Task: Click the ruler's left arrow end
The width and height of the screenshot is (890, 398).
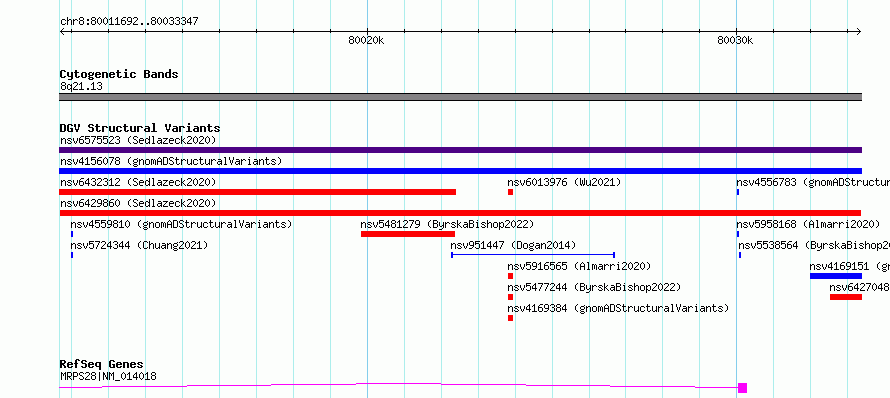Action: coord(63,32)
